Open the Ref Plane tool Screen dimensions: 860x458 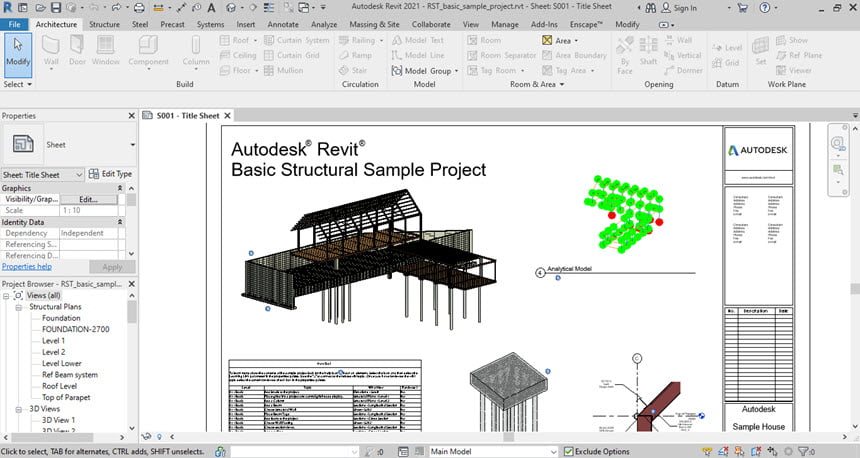[x=799, y=55]
